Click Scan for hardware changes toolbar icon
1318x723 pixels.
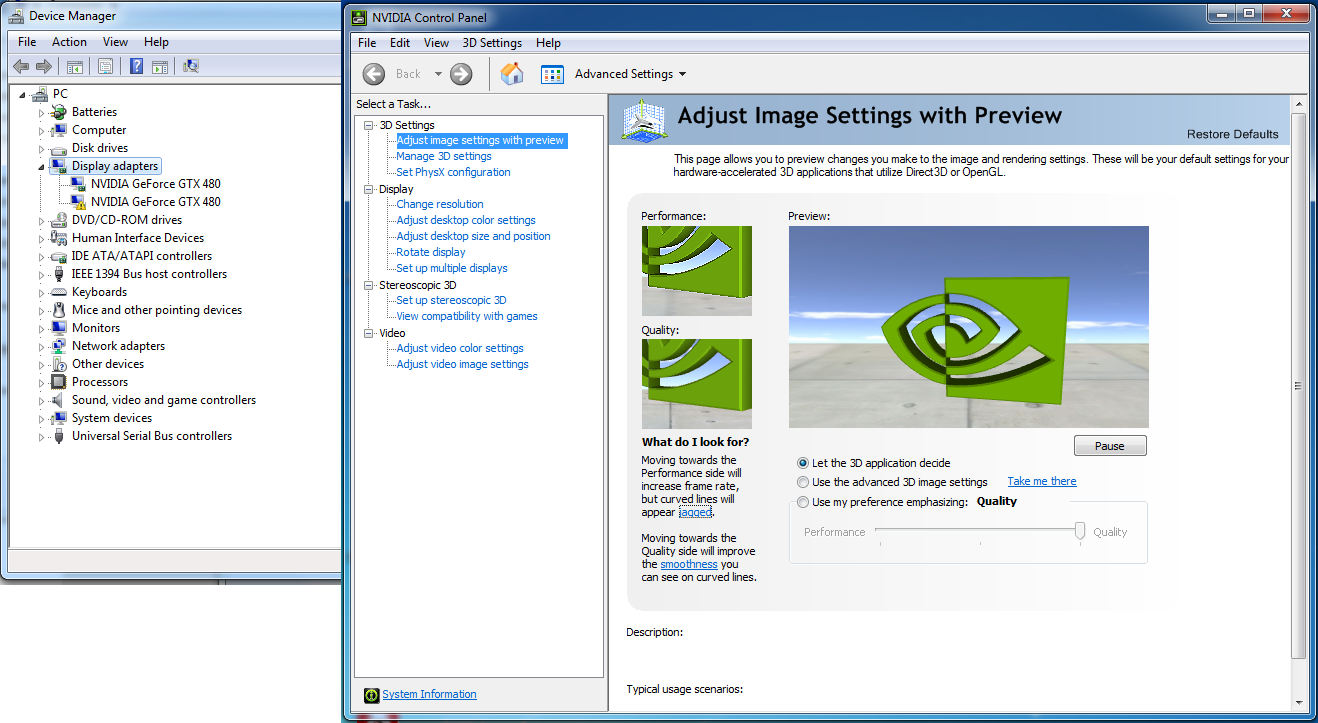click(190, 66)
